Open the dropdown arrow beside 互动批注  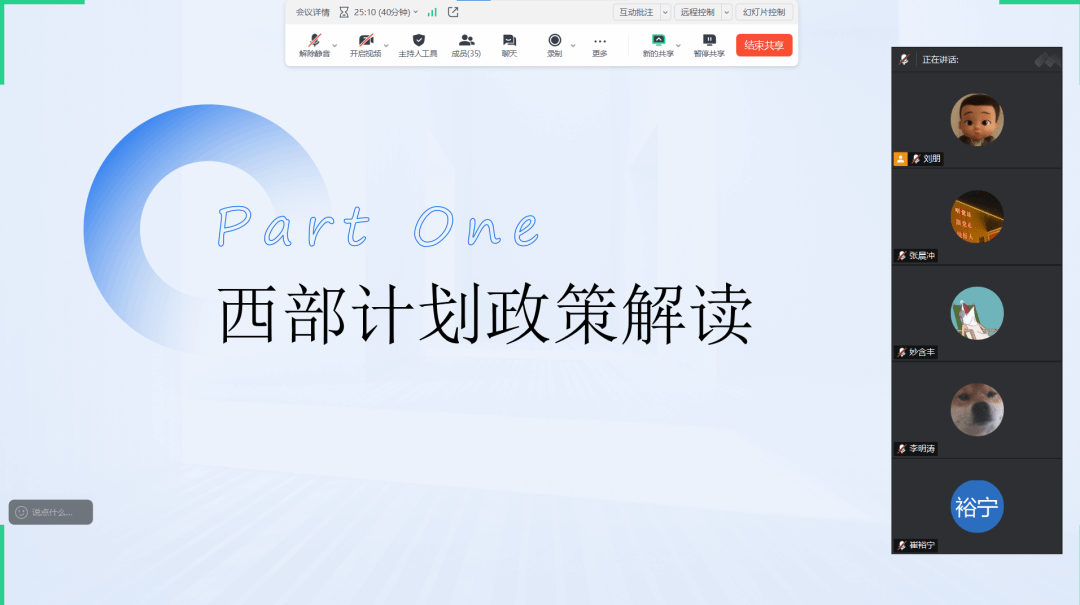click(665, 12)
